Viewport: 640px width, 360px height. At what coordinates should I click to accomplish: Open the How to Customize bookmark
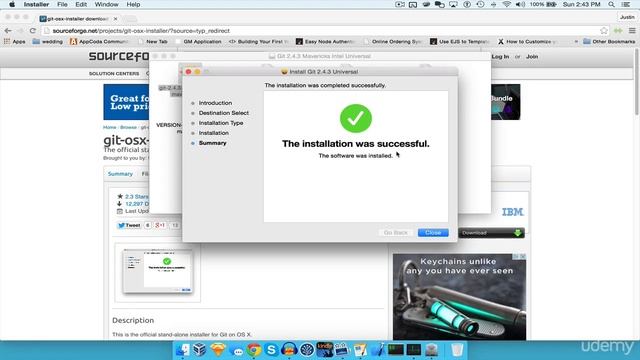pos(527,42)
